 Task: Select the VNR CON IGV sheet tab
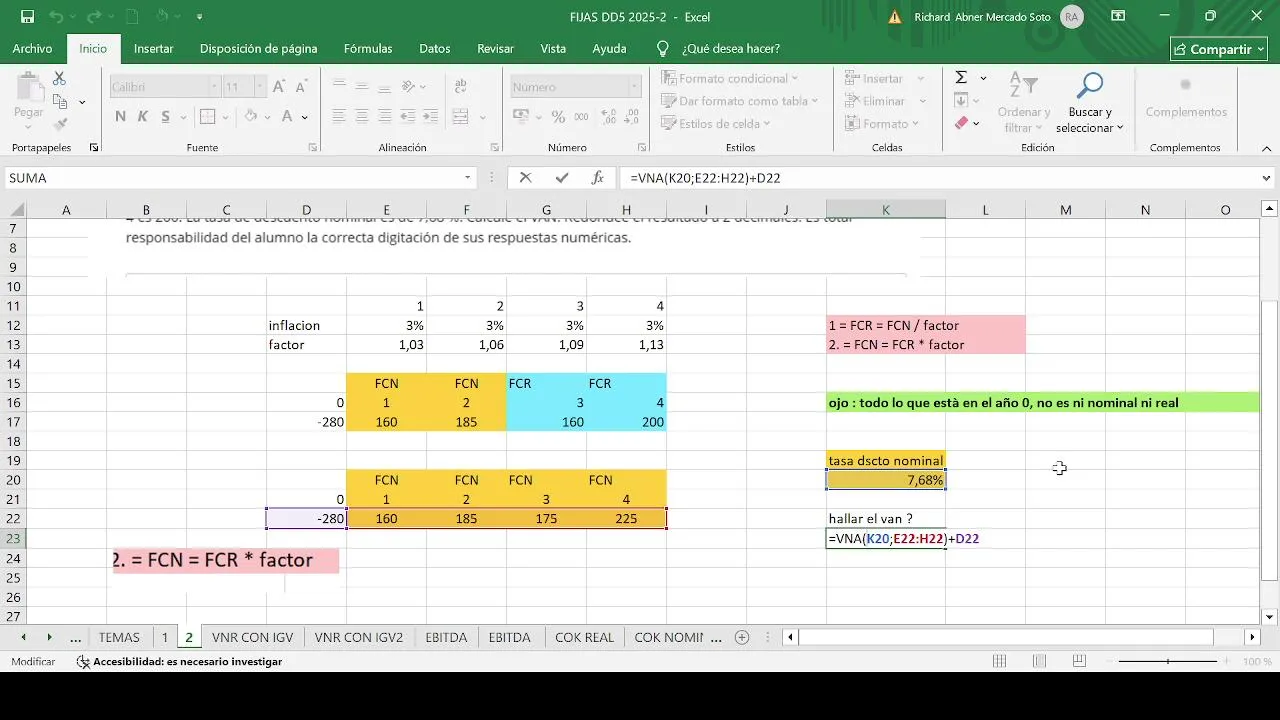(x=253, y=637)
